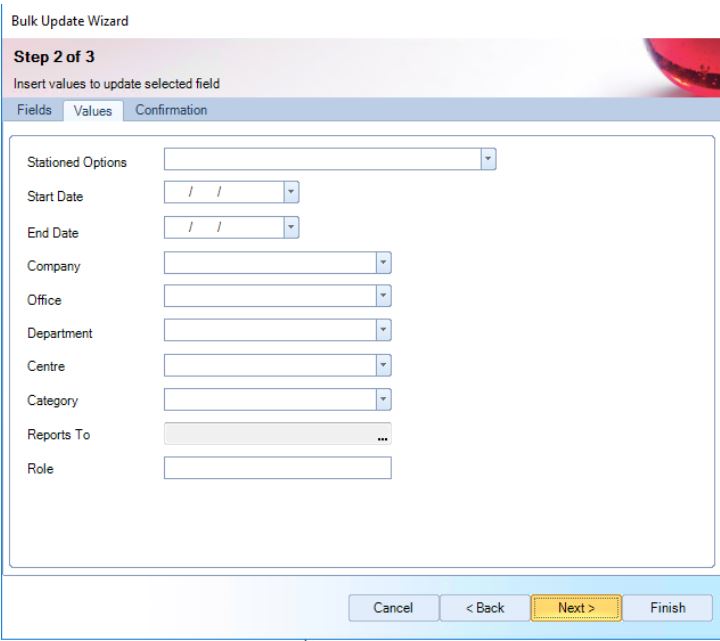Select the Values tab
This screenshot has width=720, height=641.
click(x=93, y=111)
